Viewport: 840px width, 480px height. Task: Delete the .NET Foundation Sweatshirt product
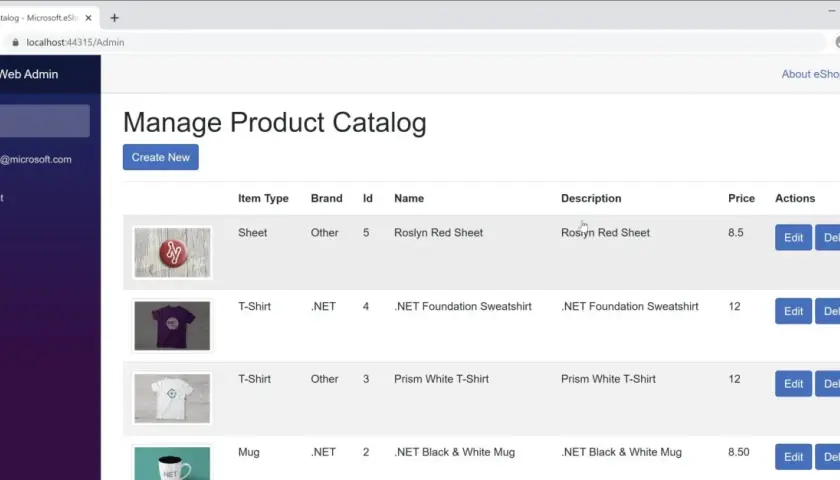(x=828, y=311)
